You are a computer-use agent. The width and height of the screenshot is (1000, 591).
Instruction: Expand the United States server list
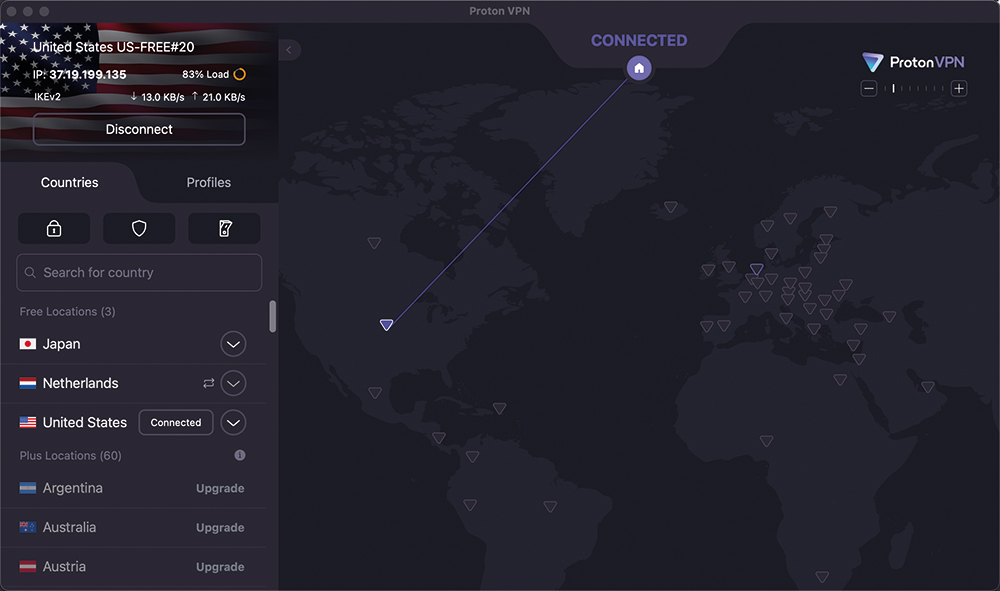tap(233, 423)
